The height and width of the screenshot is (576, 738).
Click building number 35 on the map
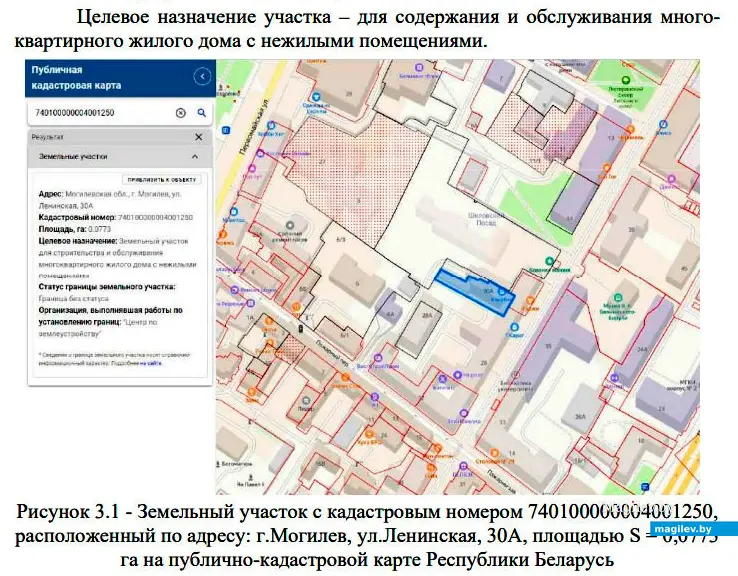point(548,346)
